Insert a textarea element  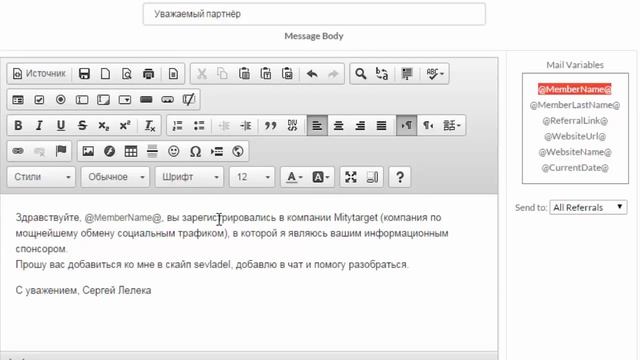(x=103, y=100)
